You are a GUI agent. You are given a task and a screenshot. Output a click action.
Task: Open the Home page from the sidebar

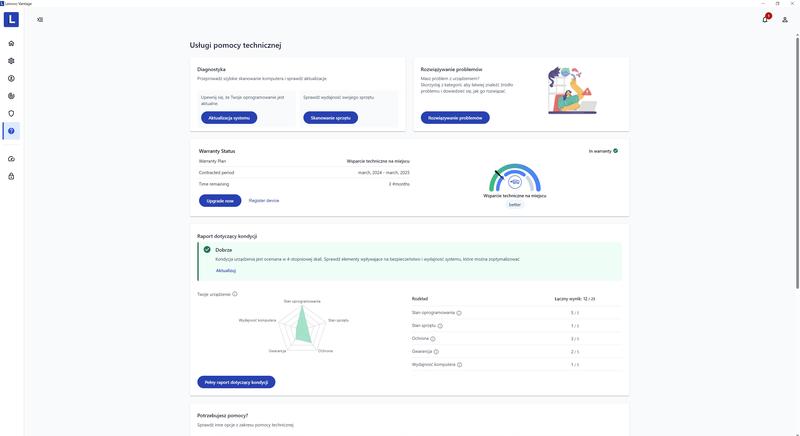[x=11, y=43]
